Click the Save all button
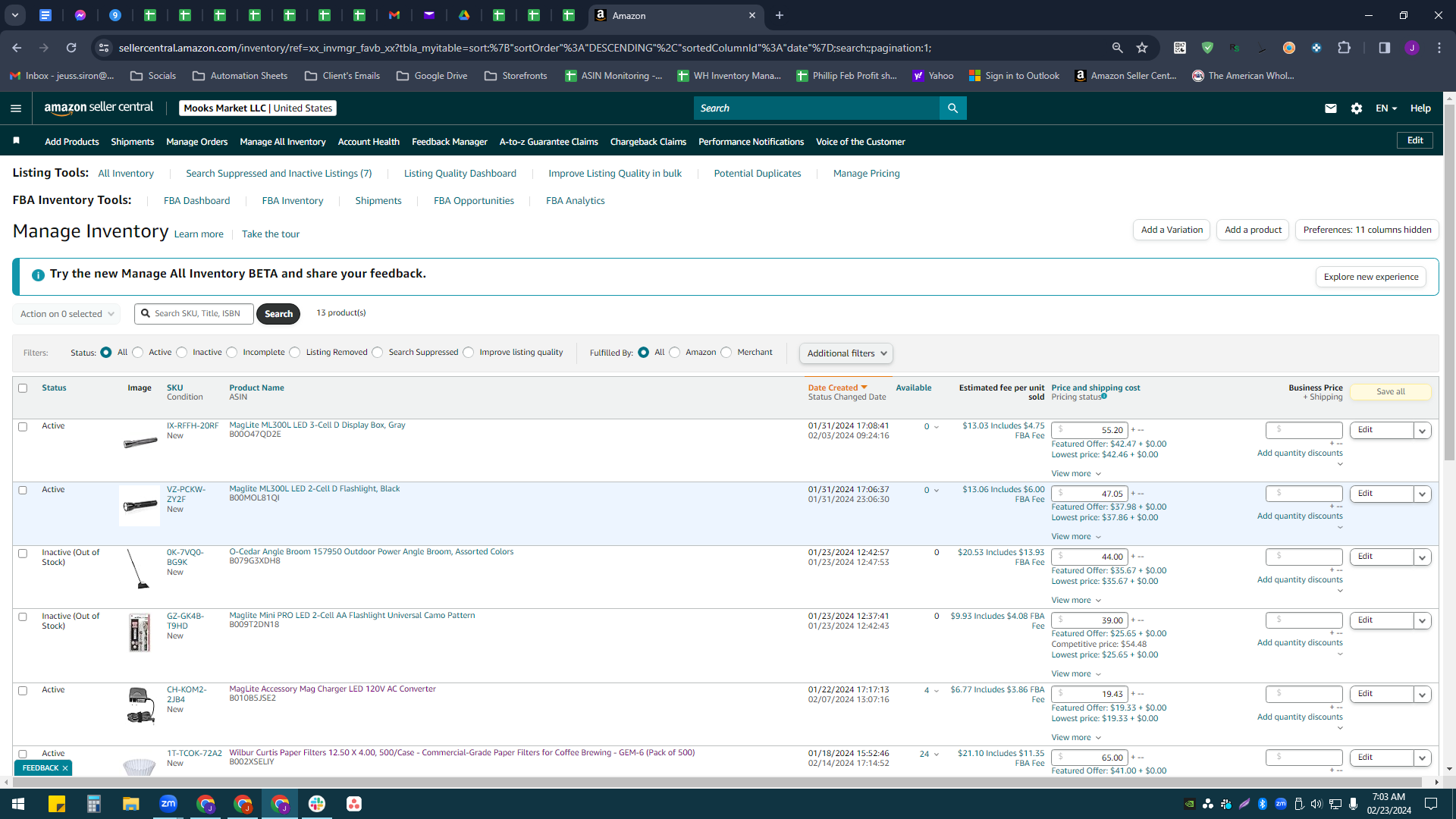The width and height of the screenshot is (1456, 819). tap(1390, 391)
